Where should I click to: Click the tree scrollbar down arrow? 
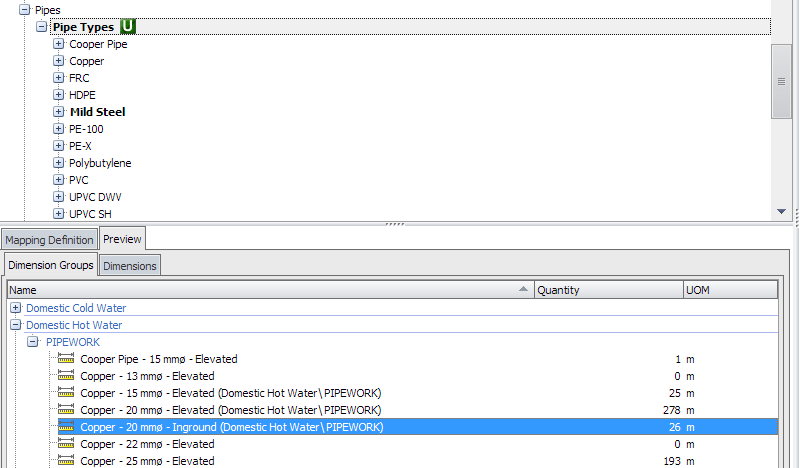[x=782, y=211]
